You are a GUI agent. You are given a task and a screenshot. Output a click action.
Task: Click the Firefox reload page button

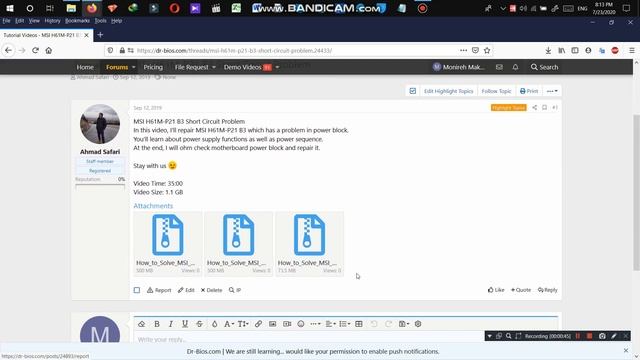point(35,50)
